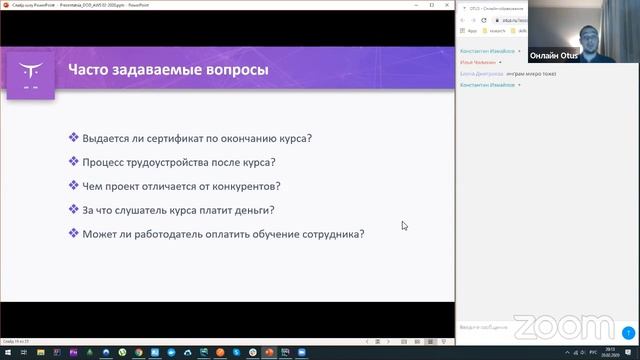Click the browser address bar URL

pyautogui.click(x=514, y=20)
